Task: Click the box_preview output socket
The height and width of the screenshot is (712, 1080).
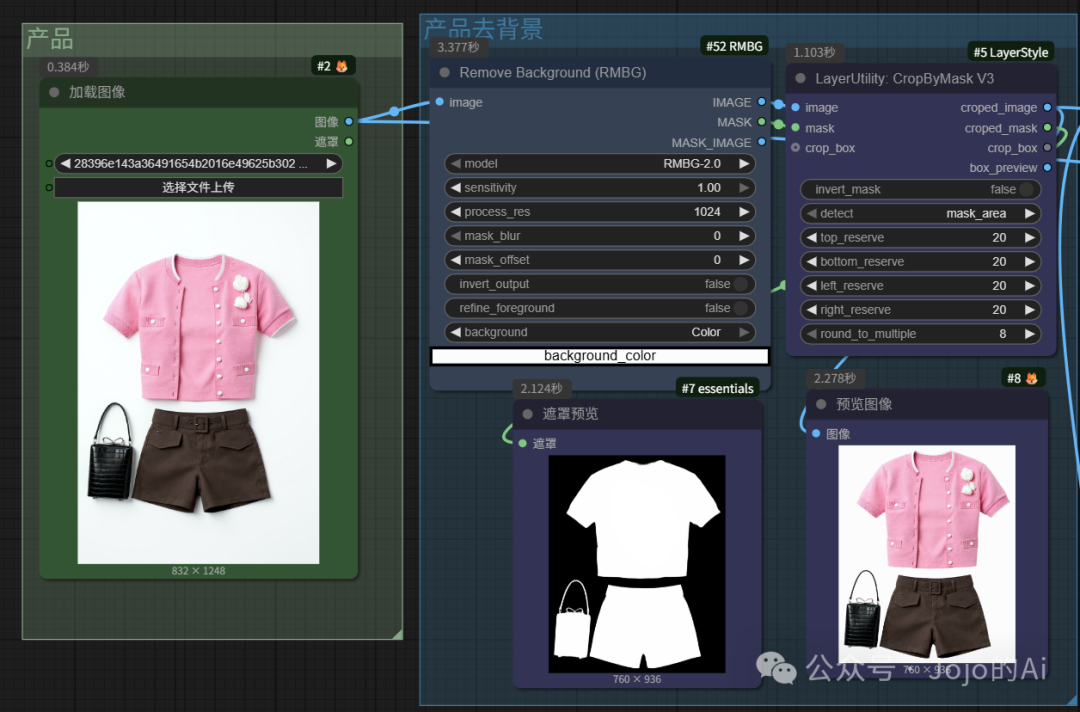Action: pyautogui.click(x=1048, y=167)
